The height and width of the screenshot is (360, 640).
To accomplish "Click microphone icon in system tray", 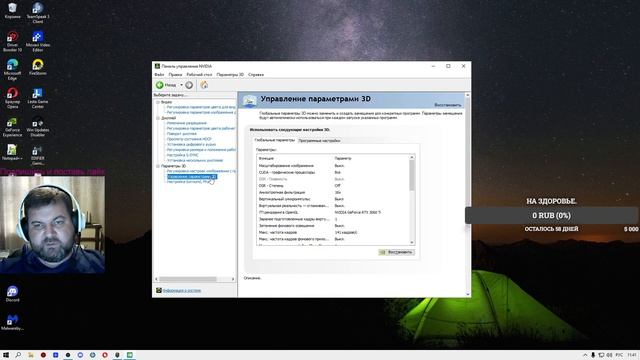I will (593, 355).
